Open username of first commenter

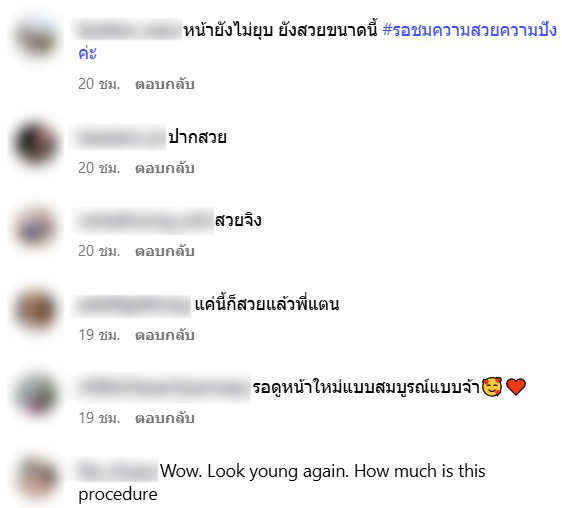(x=127, y=29)
